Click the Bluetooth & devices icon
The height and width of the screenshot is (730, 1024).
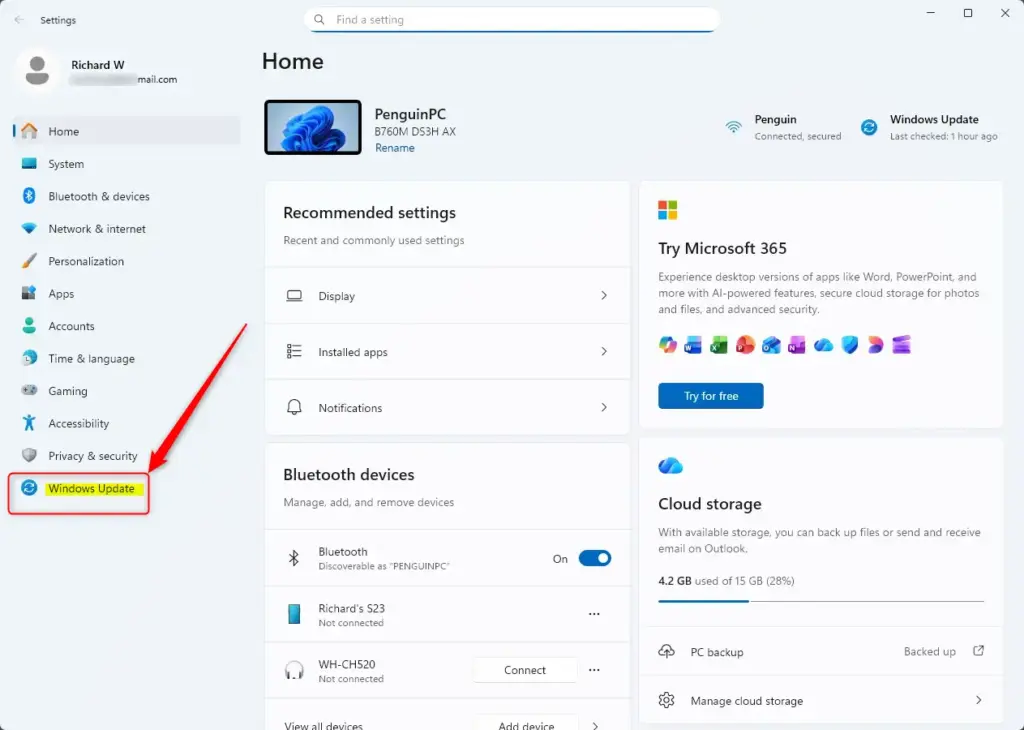tap(29, 196)
